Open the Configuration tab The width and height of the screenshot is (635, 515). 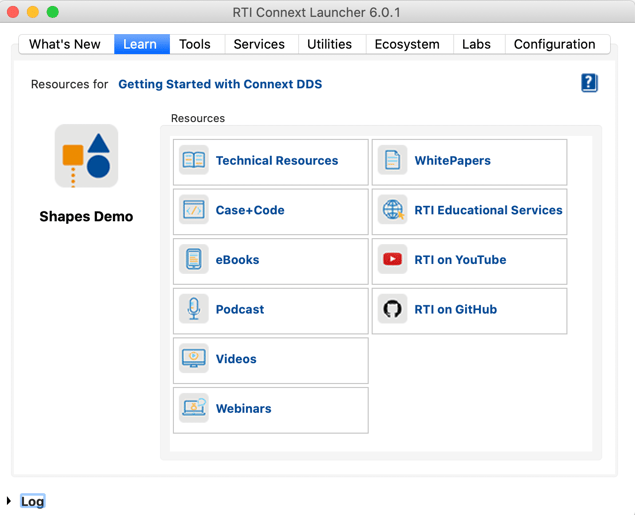[557, 44]
